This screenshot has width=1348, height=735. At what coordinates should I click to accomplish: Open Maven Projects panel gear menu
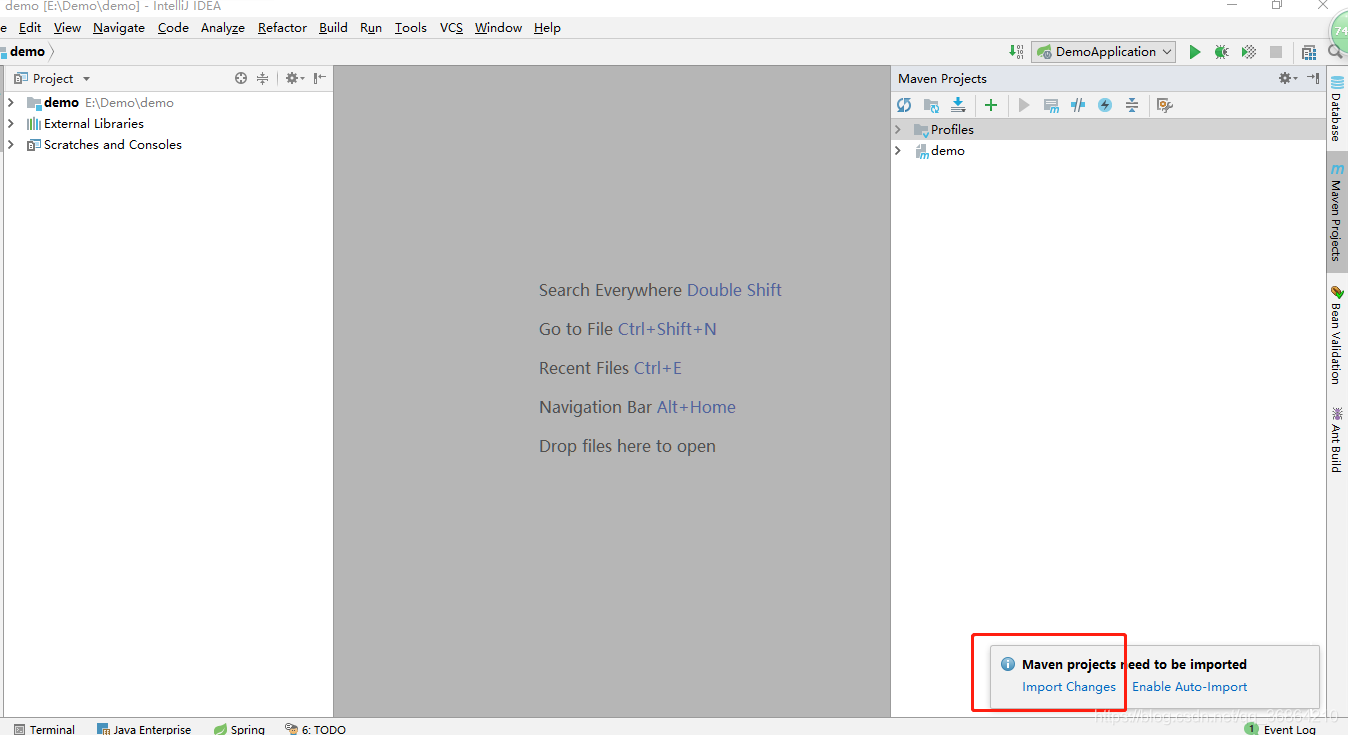click(1288, 78)
